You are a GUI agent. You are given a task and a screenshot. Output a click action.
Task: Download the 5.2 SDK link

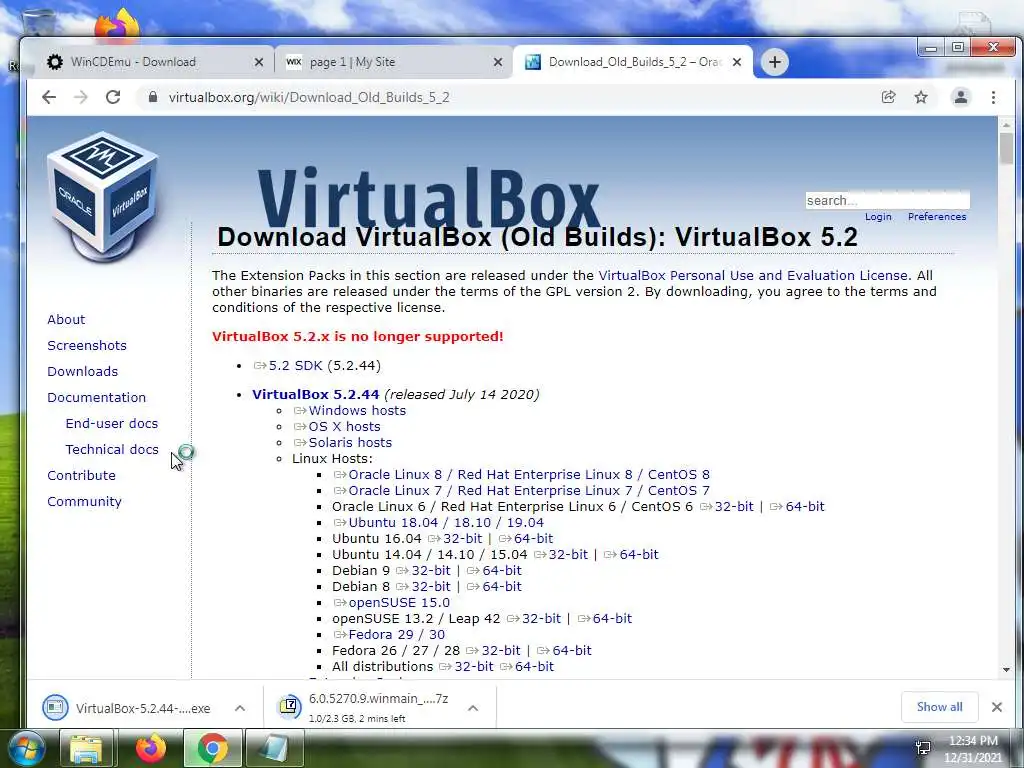pos(295,366)
